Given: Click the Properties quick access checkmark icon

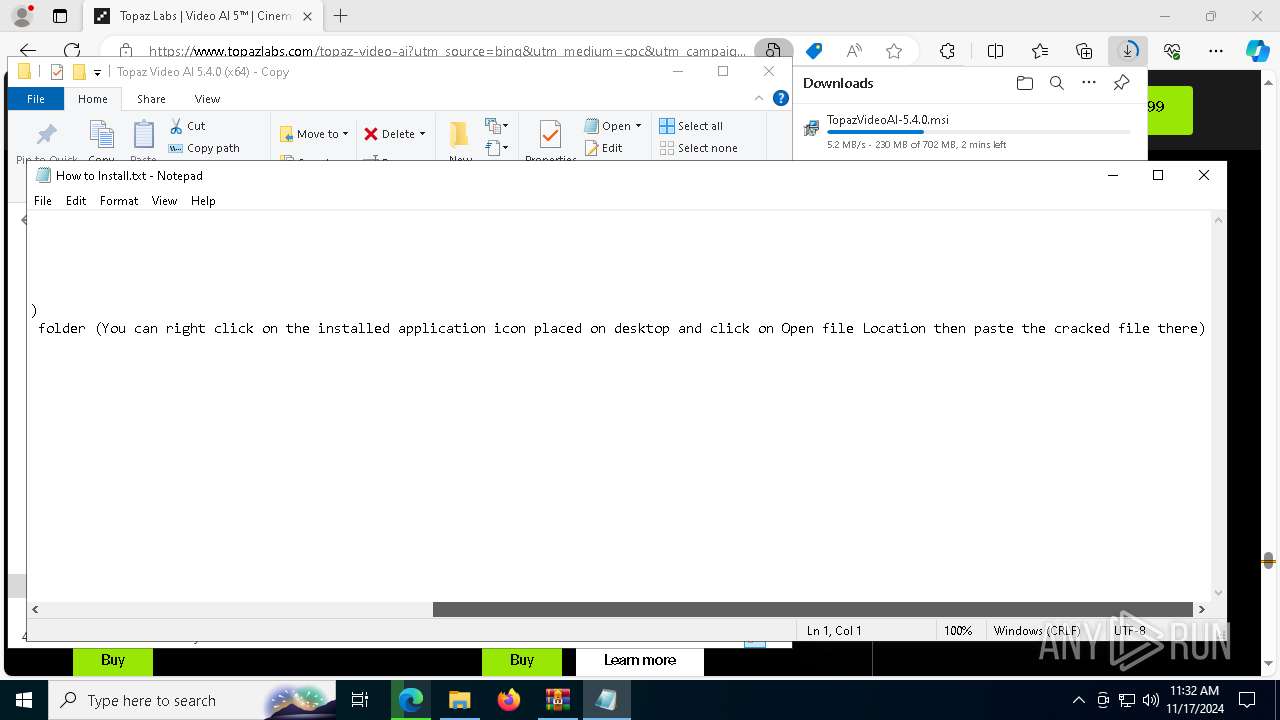Looking at the screenshot, I should coord(56,72).
